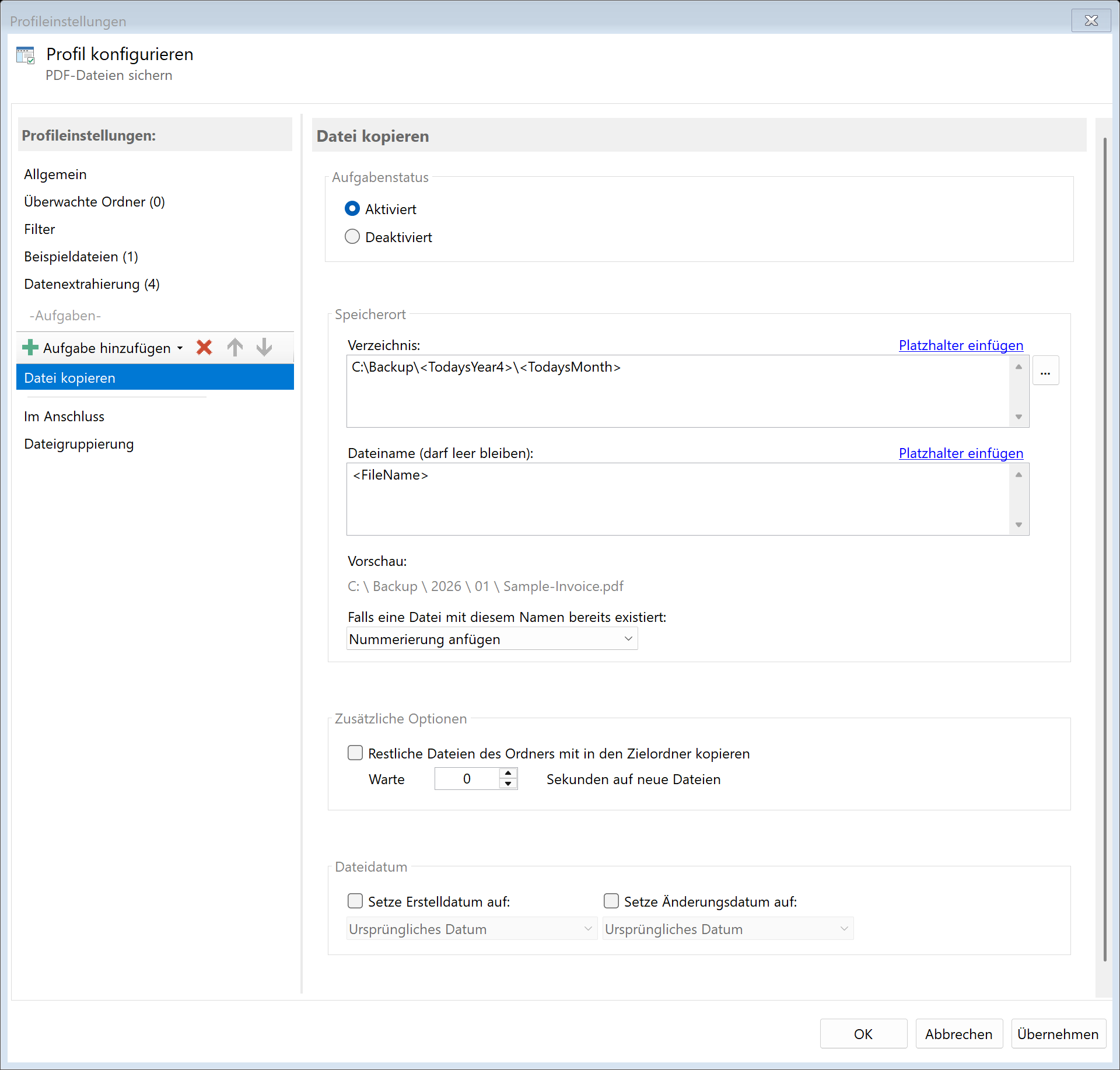
Task: Open Datenextrahierung (4) settings page
Action: [92, 284]
